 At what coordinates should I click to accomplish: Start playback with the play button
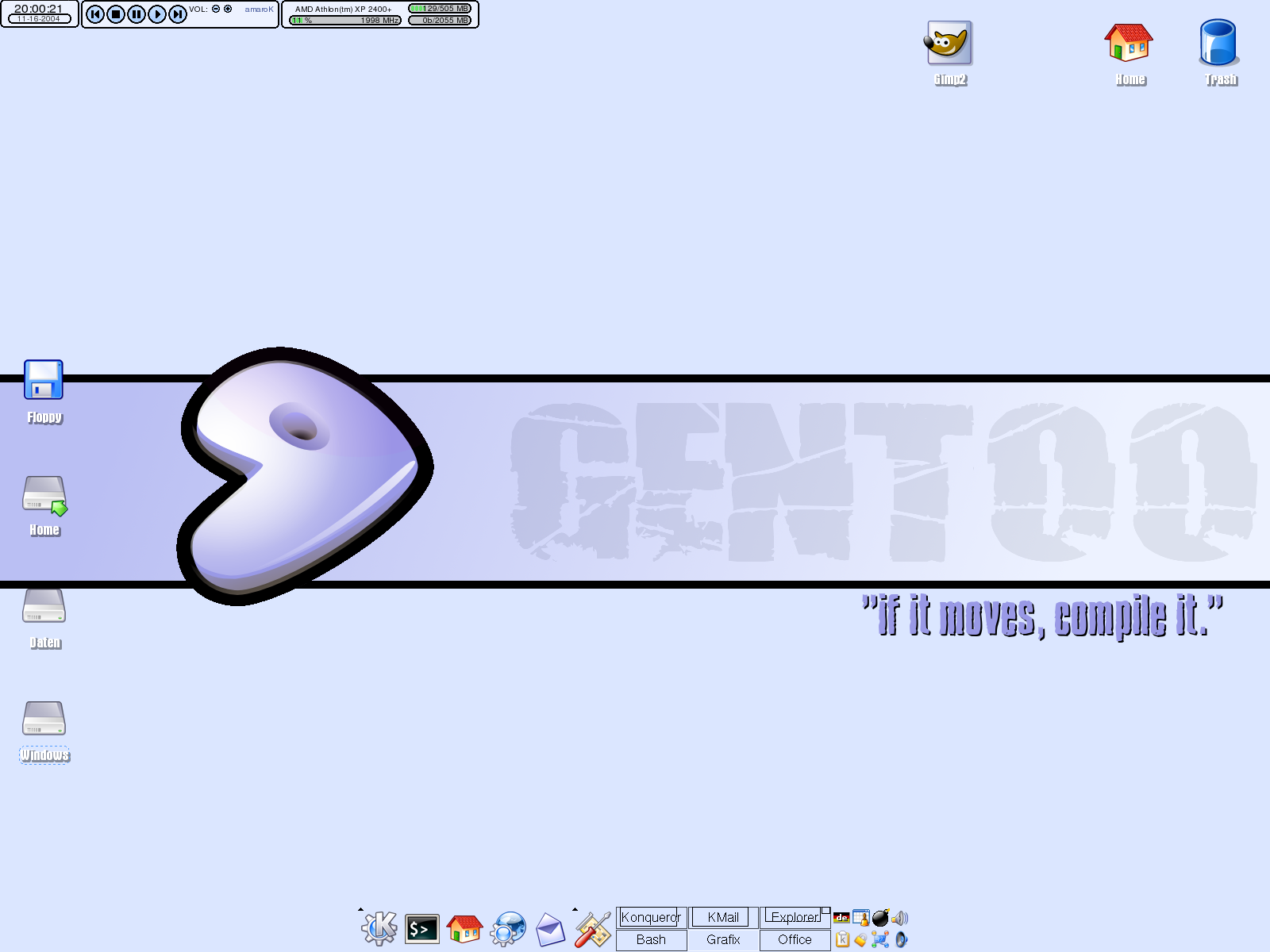click(157, 14)
